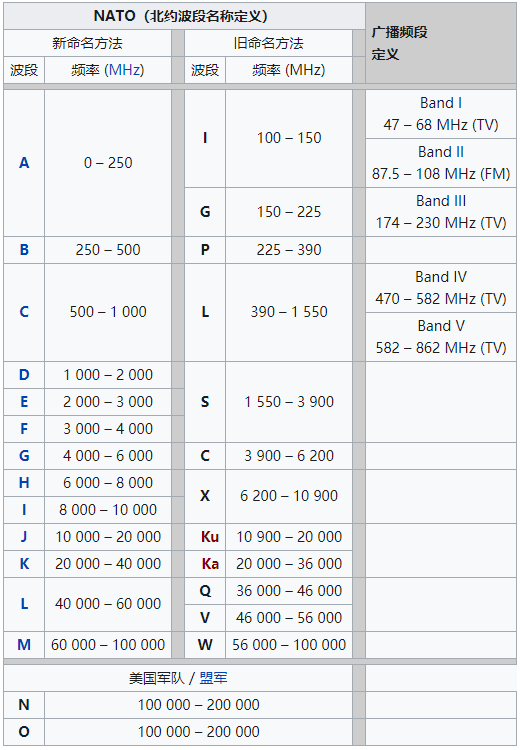The width and height of the screenshot is (521, 750).
Task: Open the blue band L link
Action: (x=24, y=604)
